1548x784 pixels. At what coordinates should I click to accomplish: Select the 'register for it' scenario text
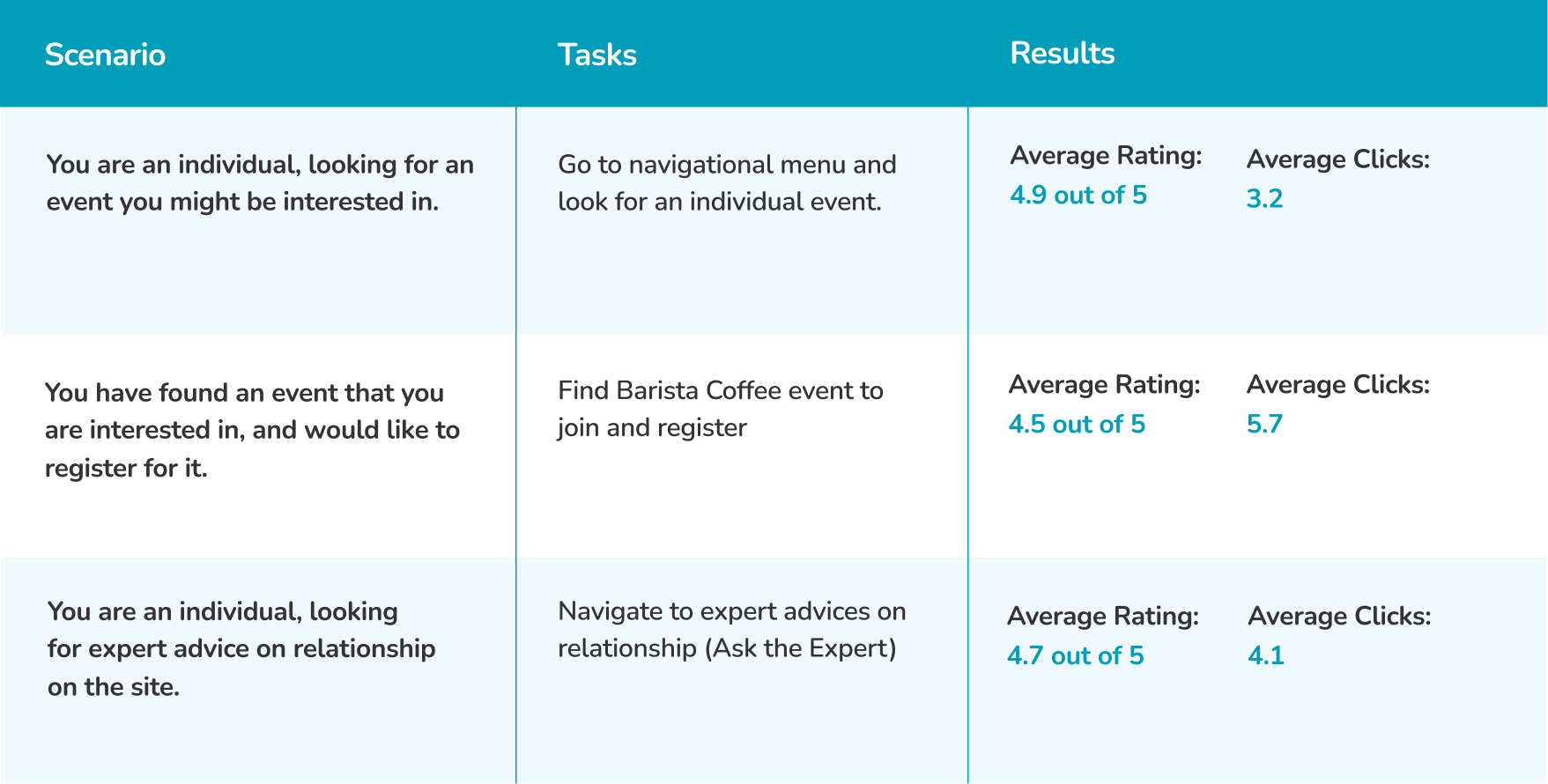coord(252,430)
